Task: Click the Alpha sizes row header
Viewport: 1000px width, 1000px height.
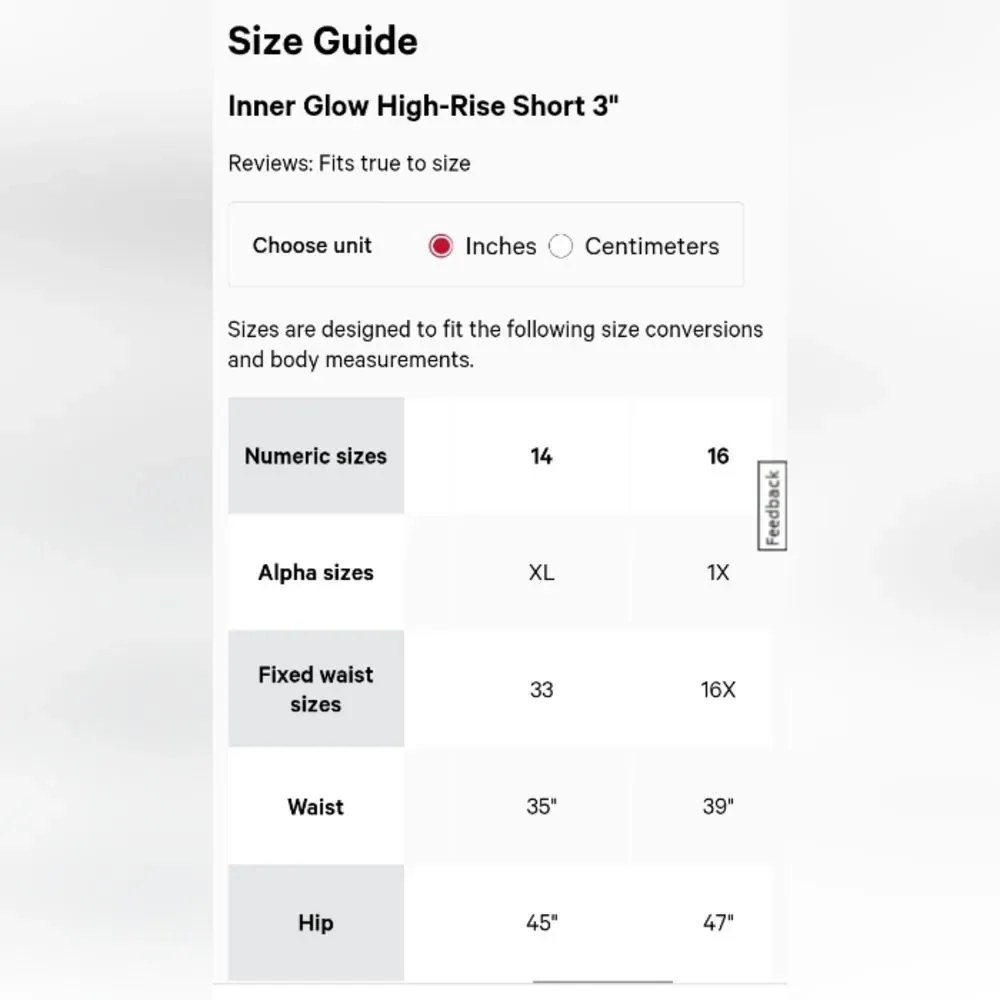Action: tap(316, 573)
